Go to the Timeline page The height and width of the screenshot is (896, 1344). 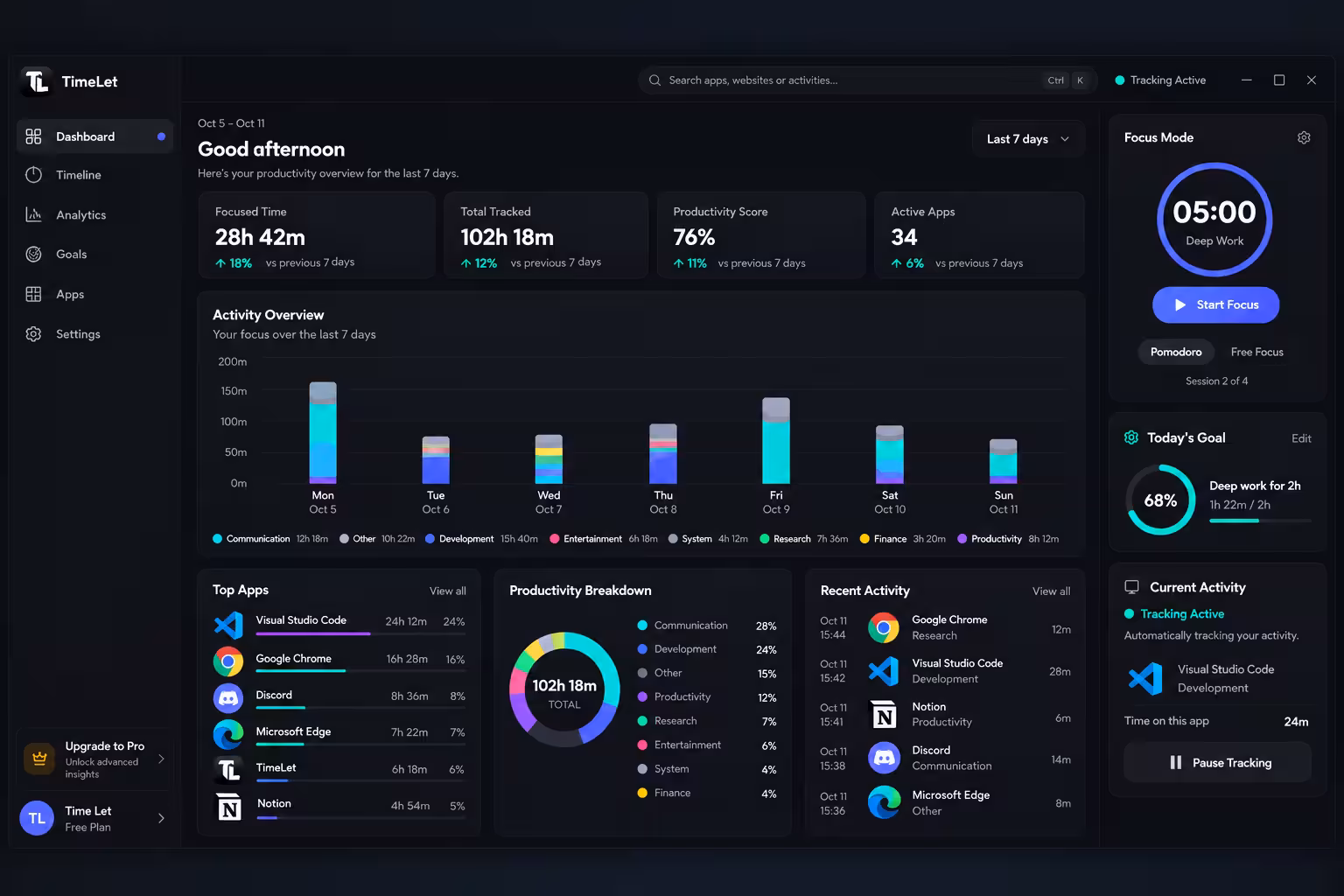(x=94, y=175)
